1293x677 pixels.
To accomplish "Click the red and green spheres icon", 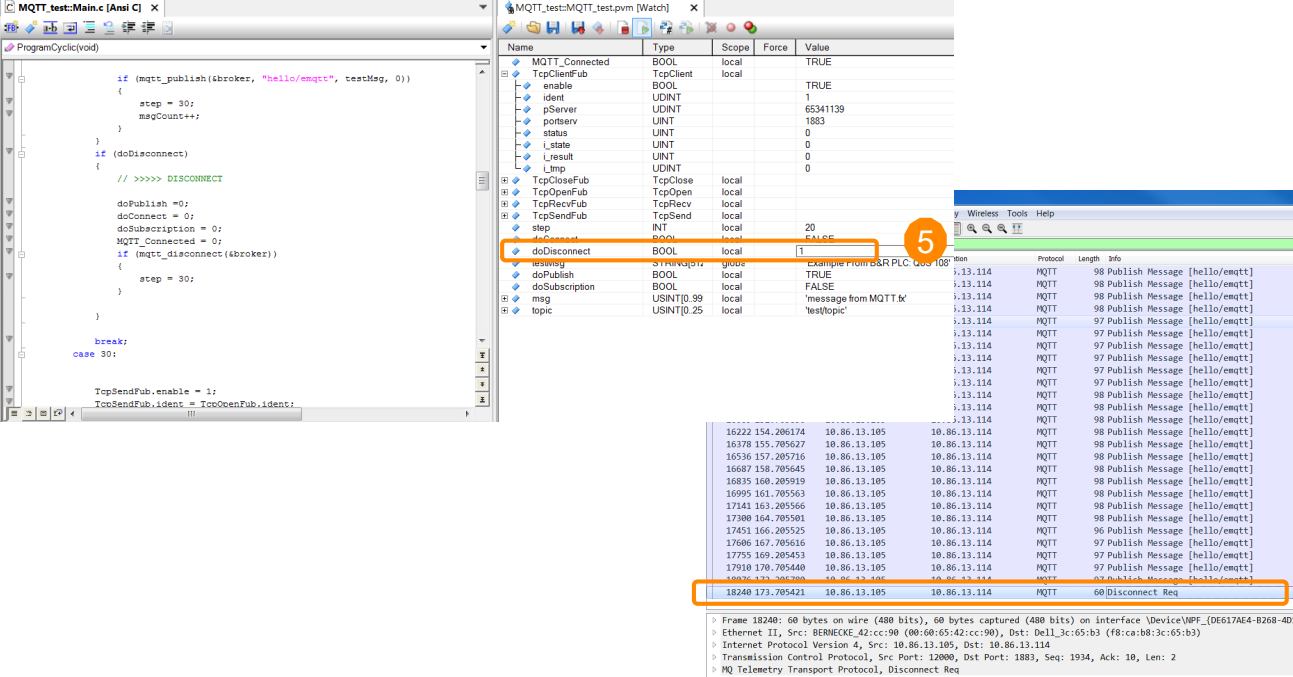I will pyautogui.click(x=750, y=28).
